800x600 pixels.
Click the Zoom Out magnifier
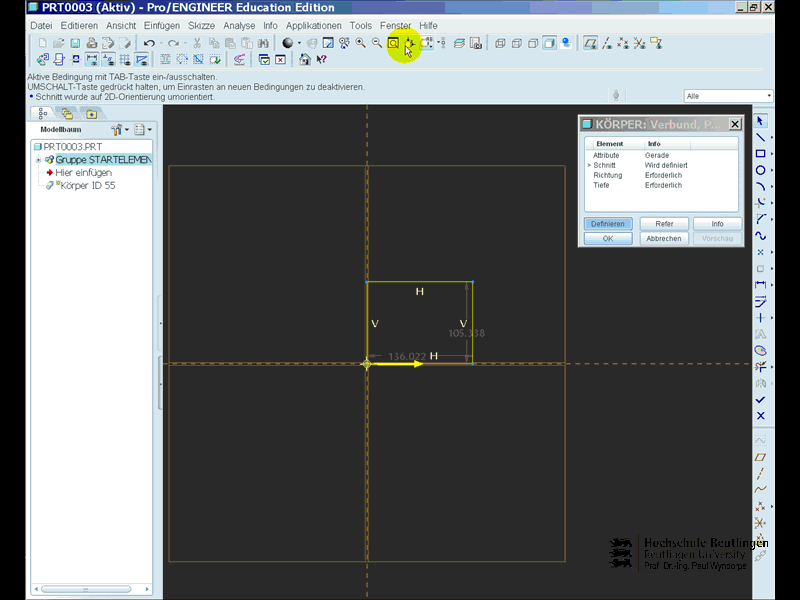tap(377, 43)
